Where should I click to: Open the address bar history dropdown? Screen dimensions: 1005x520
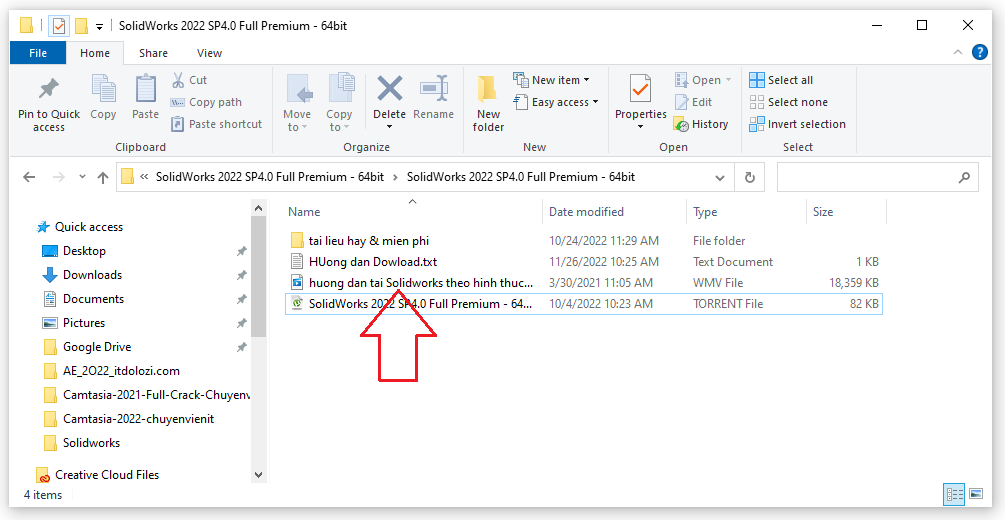tap(720, 178)
